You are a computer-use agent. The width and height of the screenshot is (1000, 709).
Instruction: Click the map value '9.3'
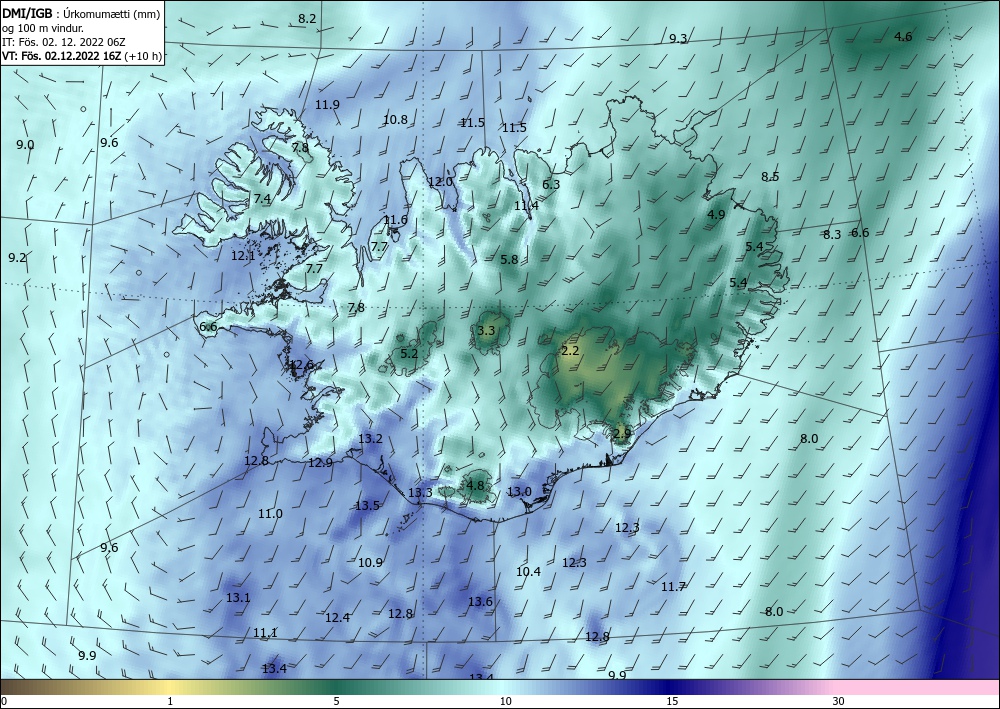tap(678, 39)
